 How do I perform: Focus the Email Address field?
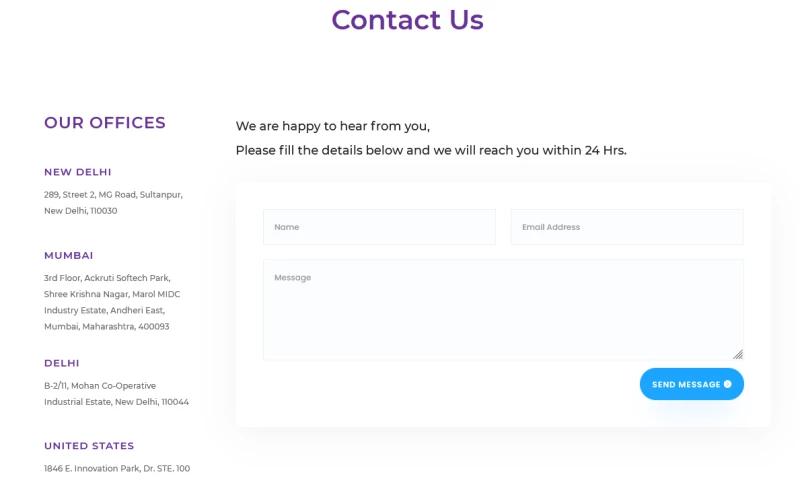627,227
